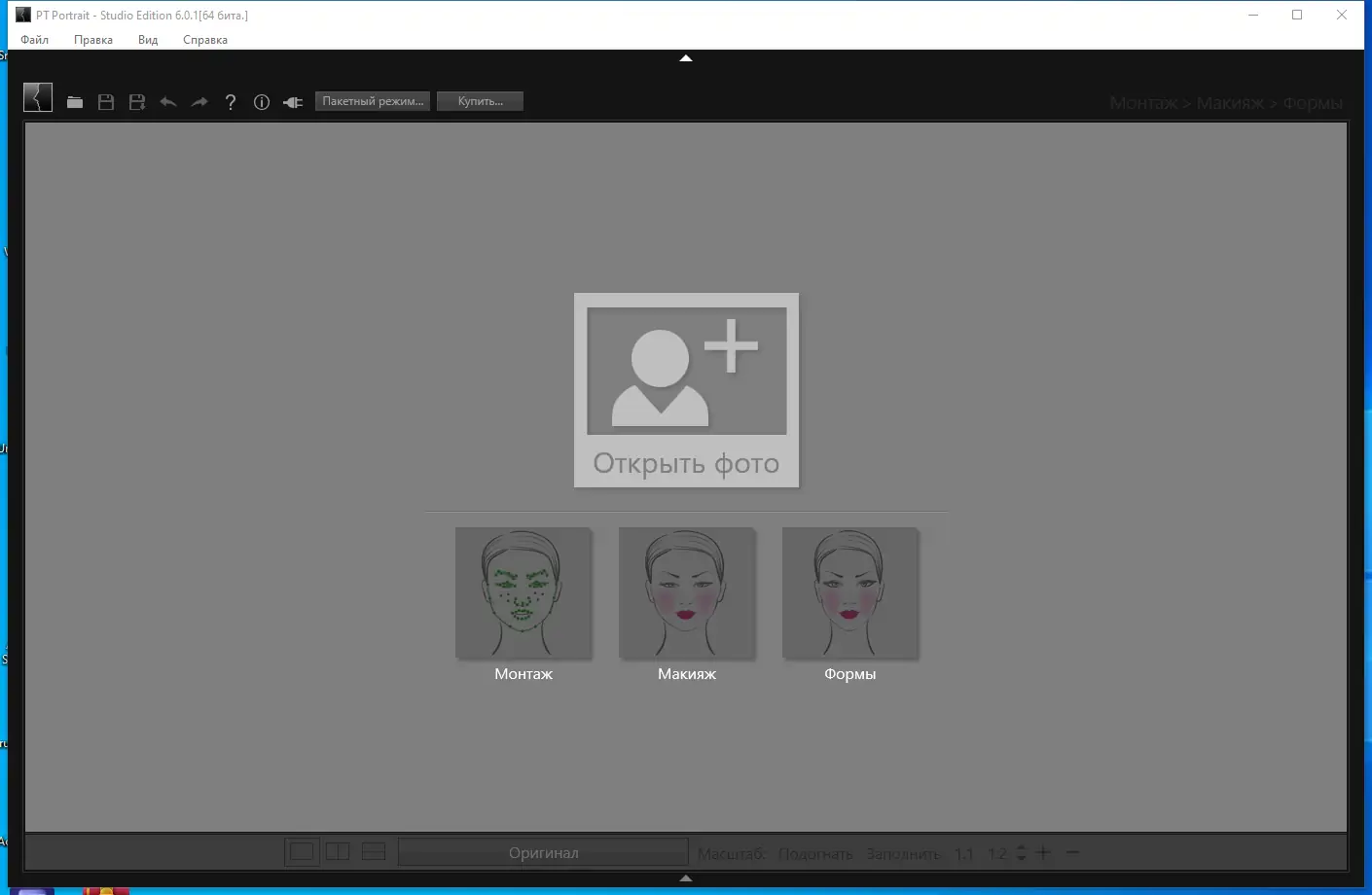Screen dimensions: 1372x895
Task: Open the Справка menu
Action: tap(205, 40)
